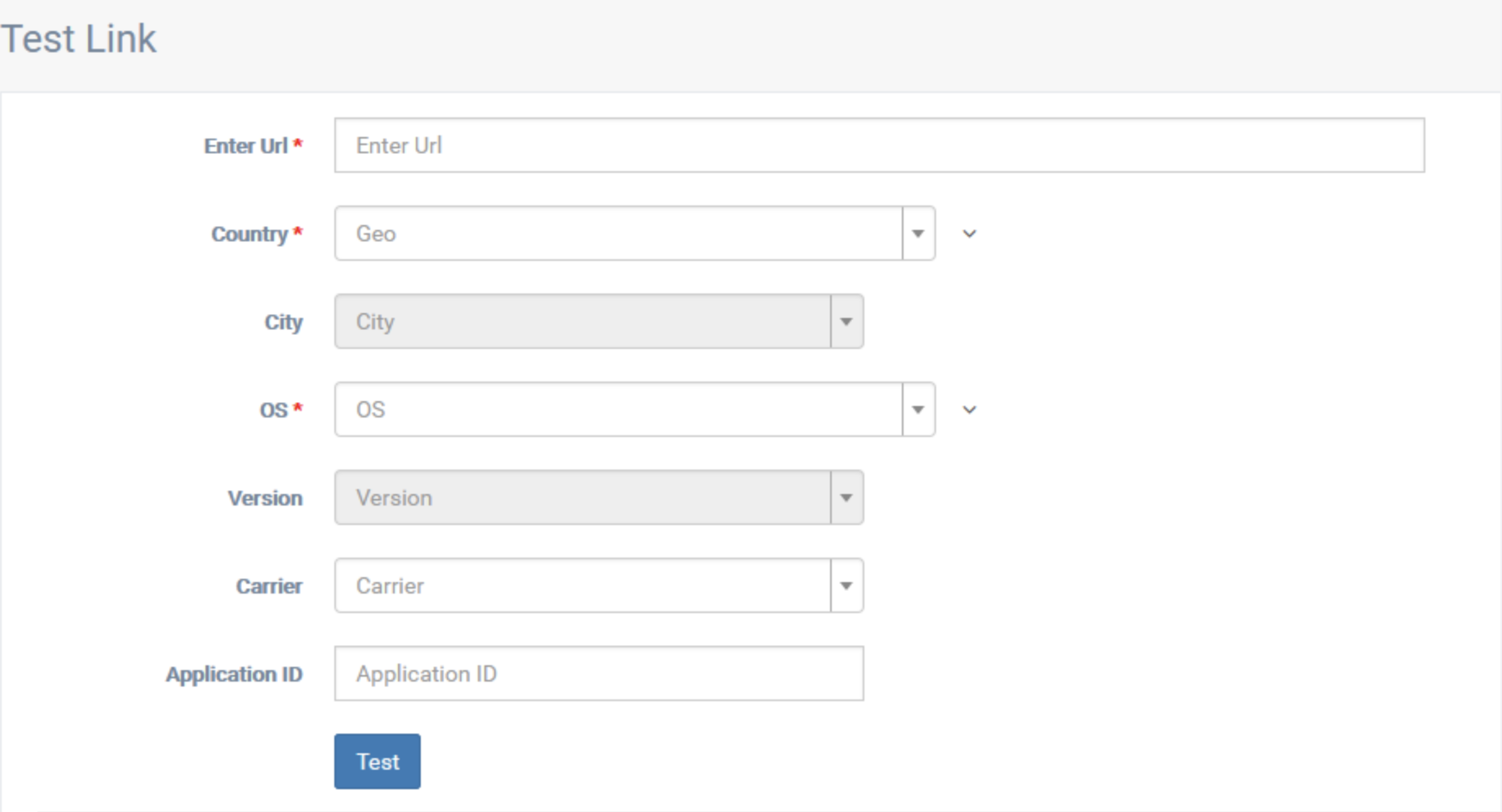Click the Carrier dropdown arrow icon
Screen dimensions: 1502x812
(846, 585)
